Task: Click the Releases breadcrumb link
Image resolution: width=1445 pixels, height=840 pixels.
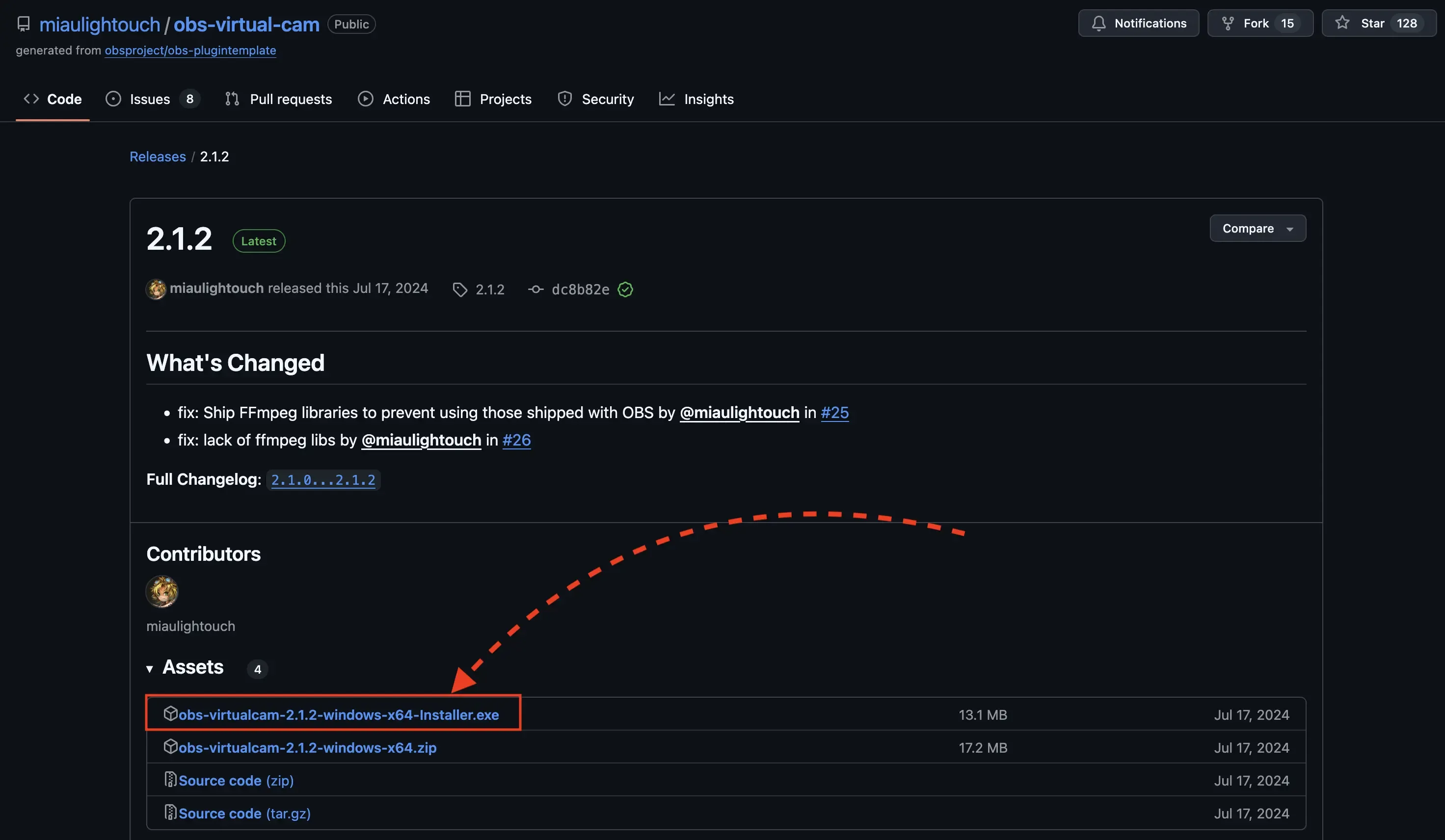Action: coord(158,157)
